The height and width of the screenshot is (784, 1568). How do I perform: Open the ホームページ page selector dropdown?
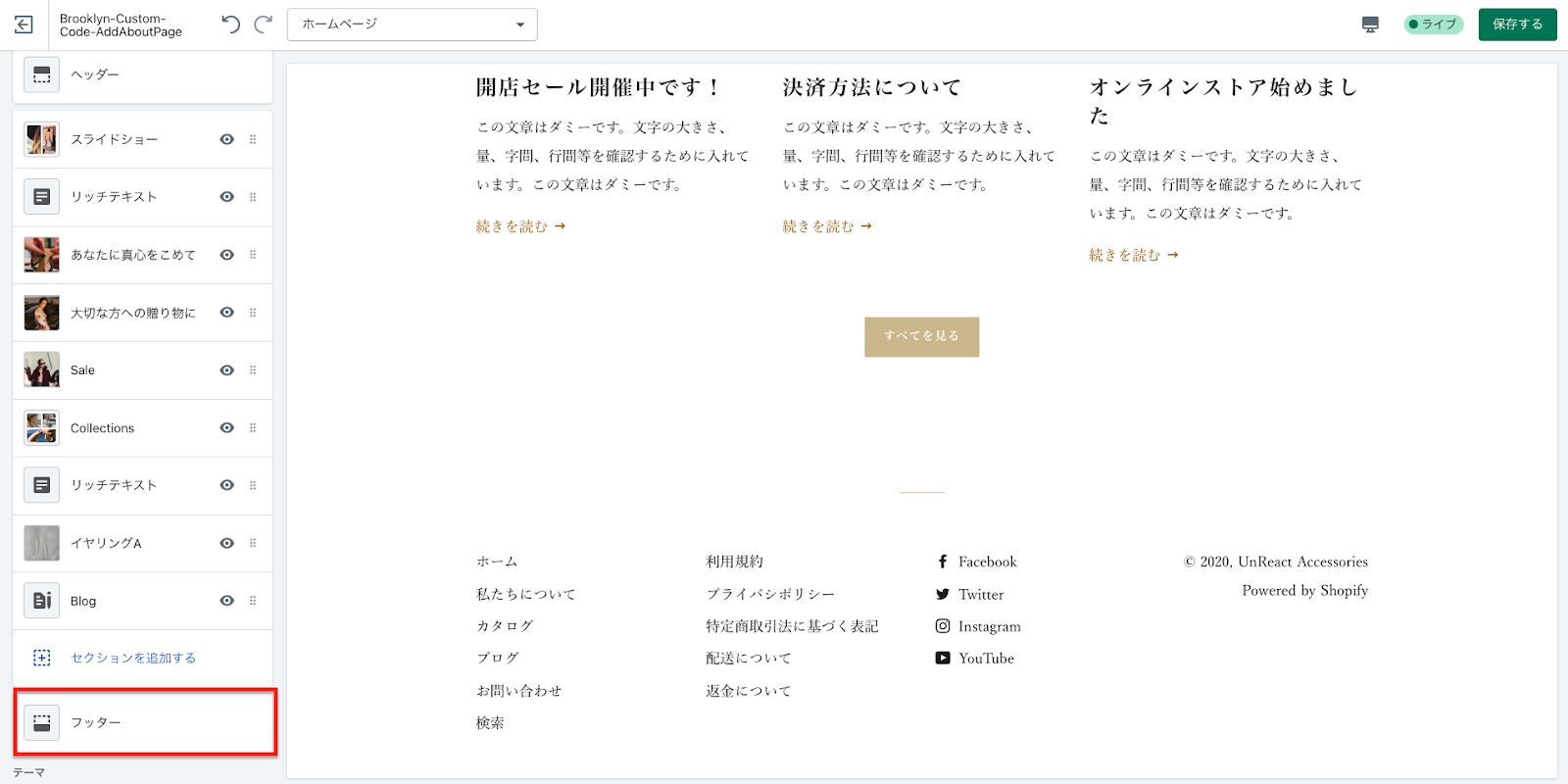click(412, 24)
